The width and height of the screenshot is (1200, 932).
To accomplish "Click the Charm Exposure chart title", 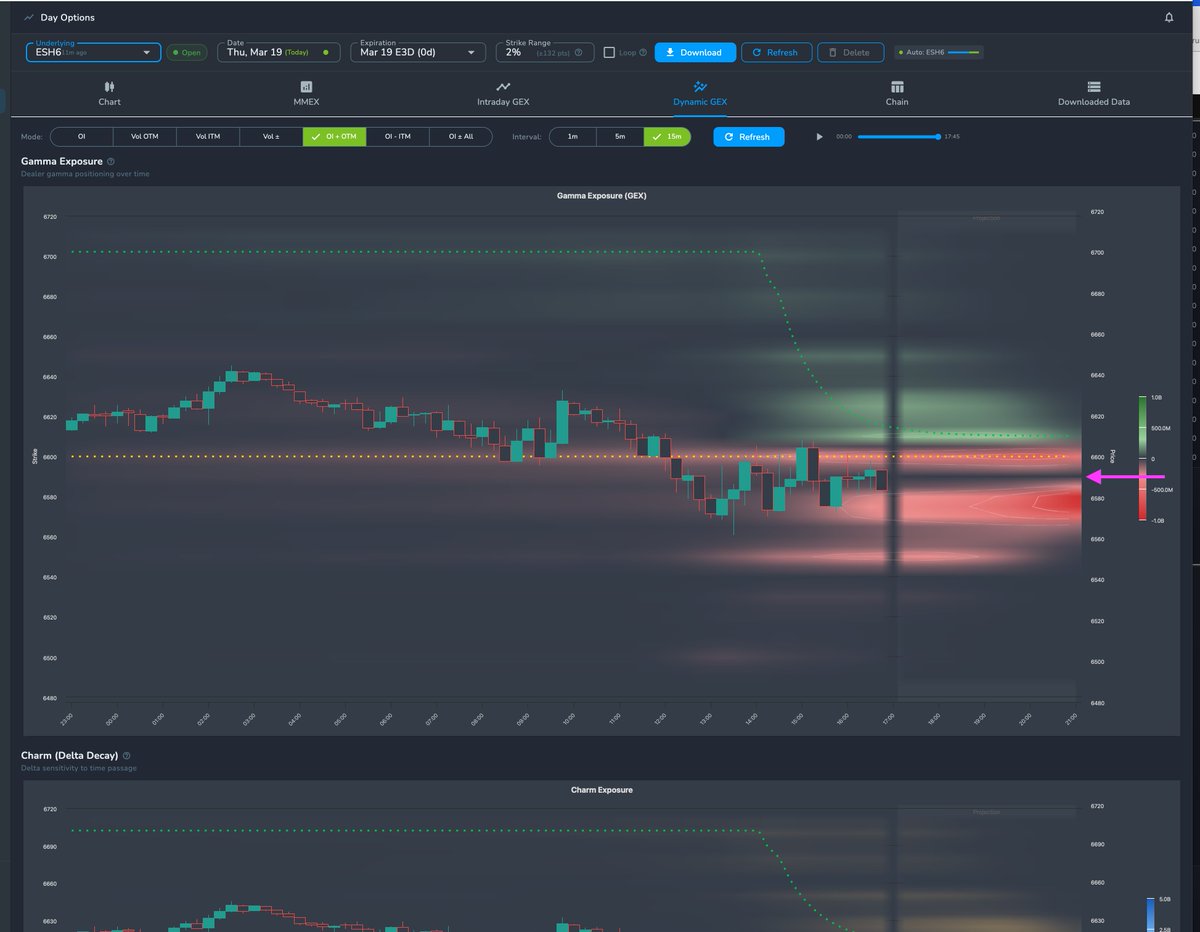I will point(602,790).
